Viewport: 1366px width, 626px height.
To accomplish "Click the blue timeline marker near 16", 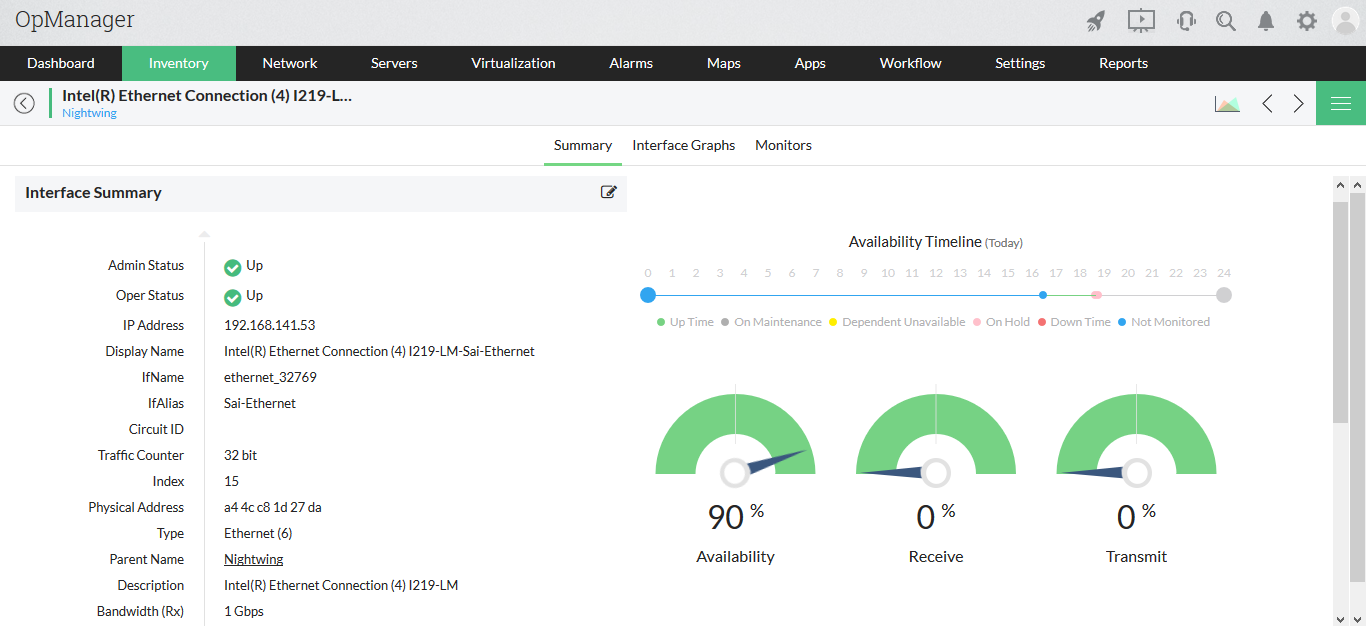I will point(1043,295).
